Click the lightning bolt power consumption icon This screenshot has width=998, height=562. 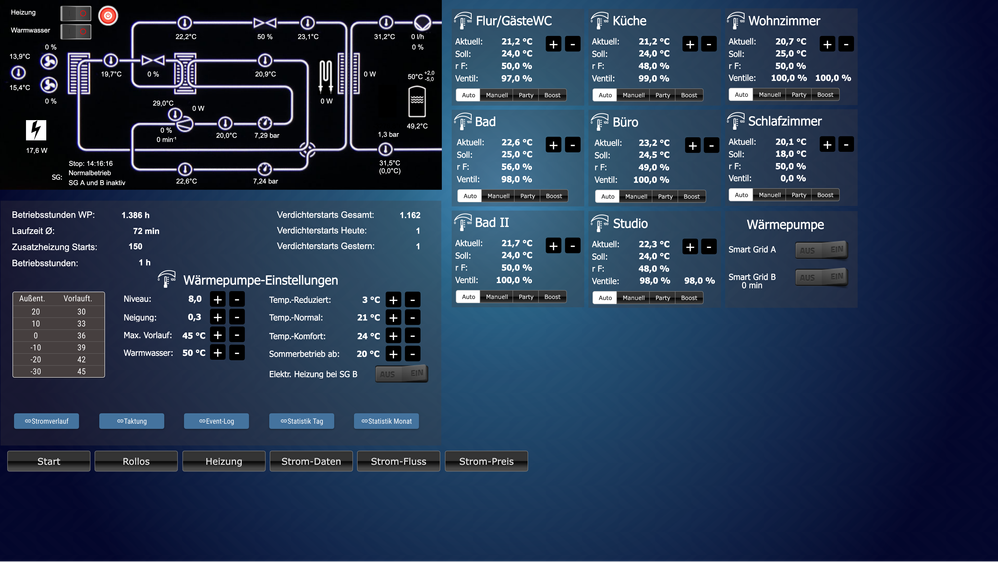tap(36, 130)
